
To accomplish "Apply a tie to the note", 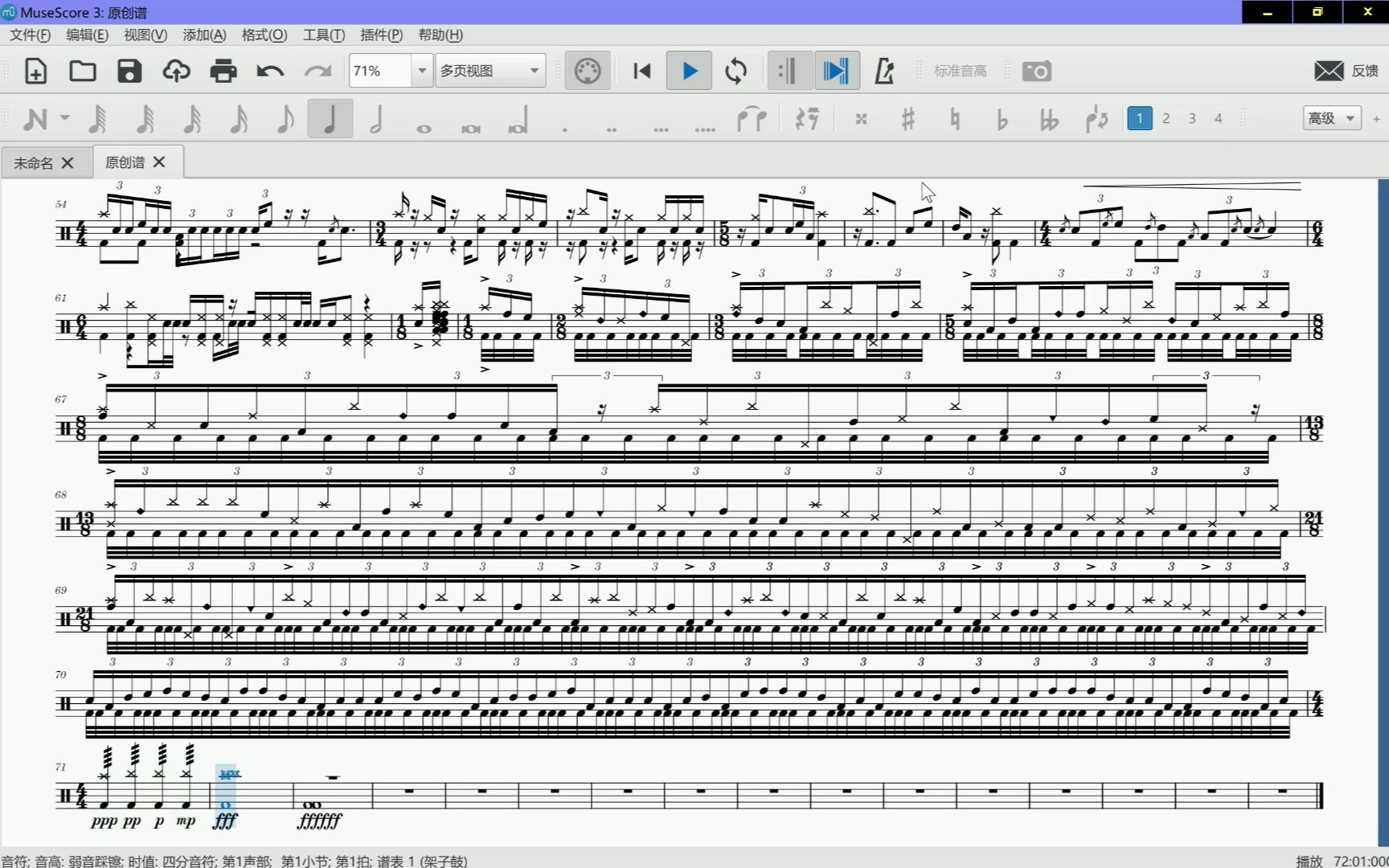I will click(752, 119).
